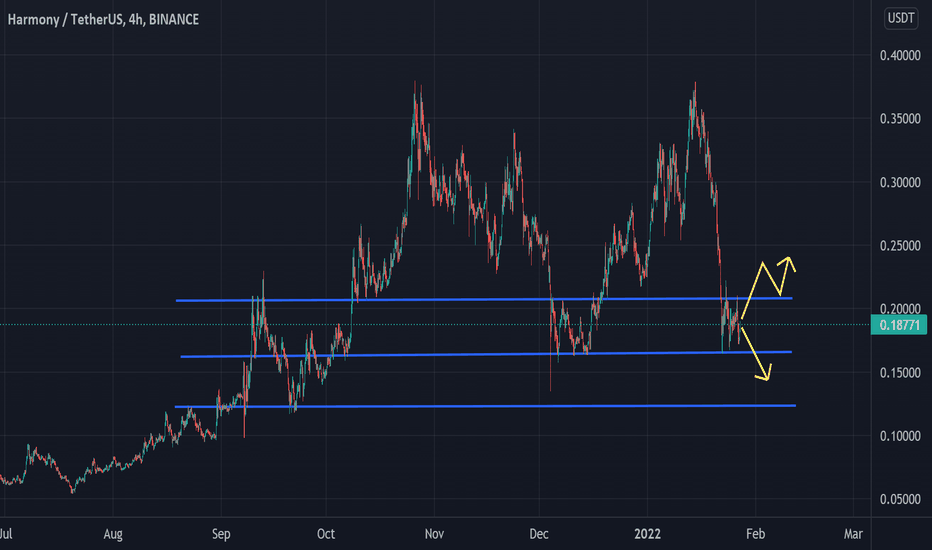The image size is (932, 550).
Task: Select the middle blue horizontal line
Action: (x=486, y=354)
